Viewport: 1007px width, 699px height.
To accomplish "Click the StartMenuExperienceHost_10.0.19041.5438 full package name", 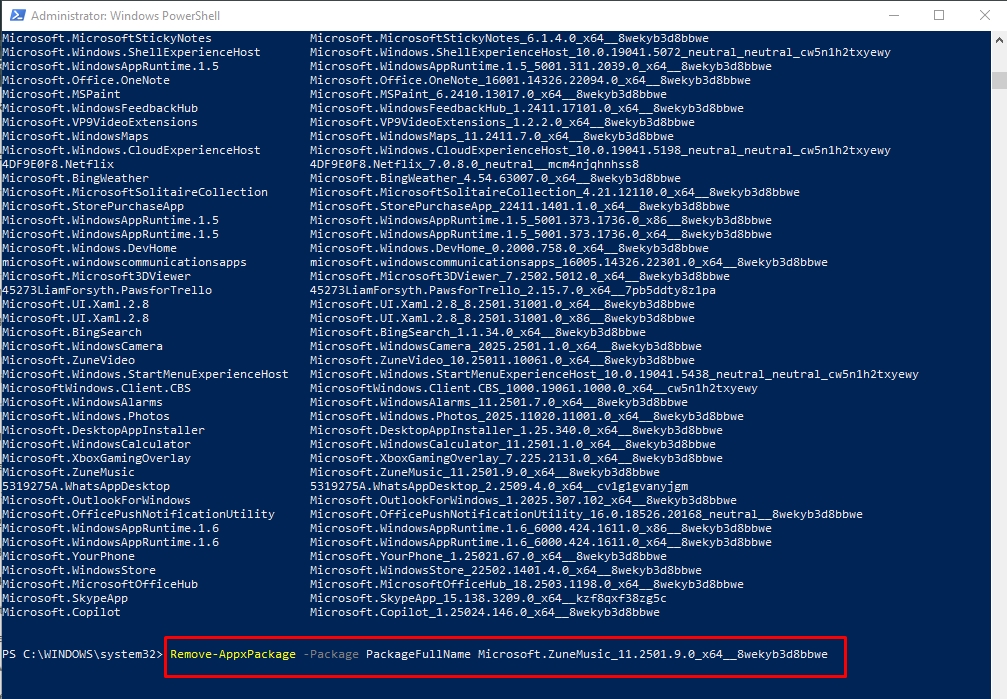I will [x=615, y=374].
